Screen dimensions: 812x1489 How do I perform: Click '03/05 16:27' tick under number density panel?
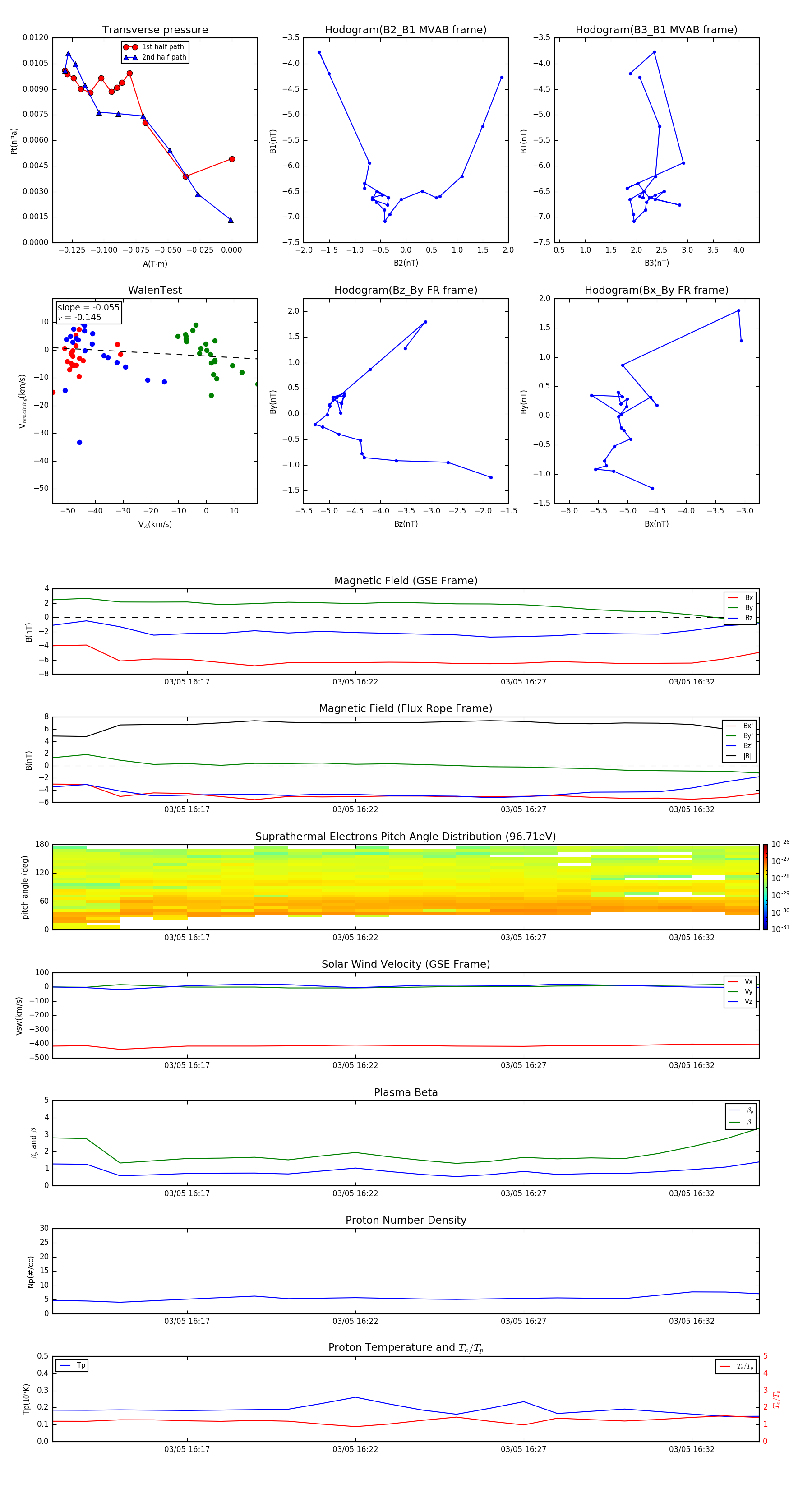pyautogui.click(x=523, y=1321)
